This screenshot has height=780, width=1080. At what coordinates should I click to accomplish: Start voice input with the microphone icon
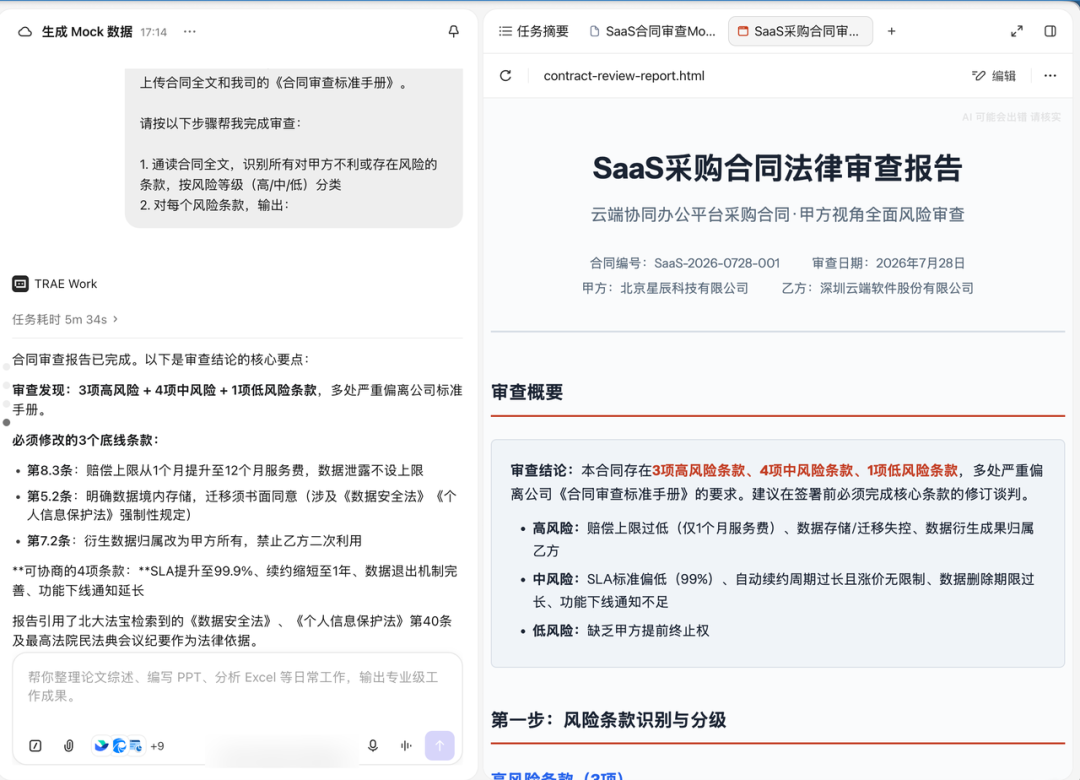[373, 746]
